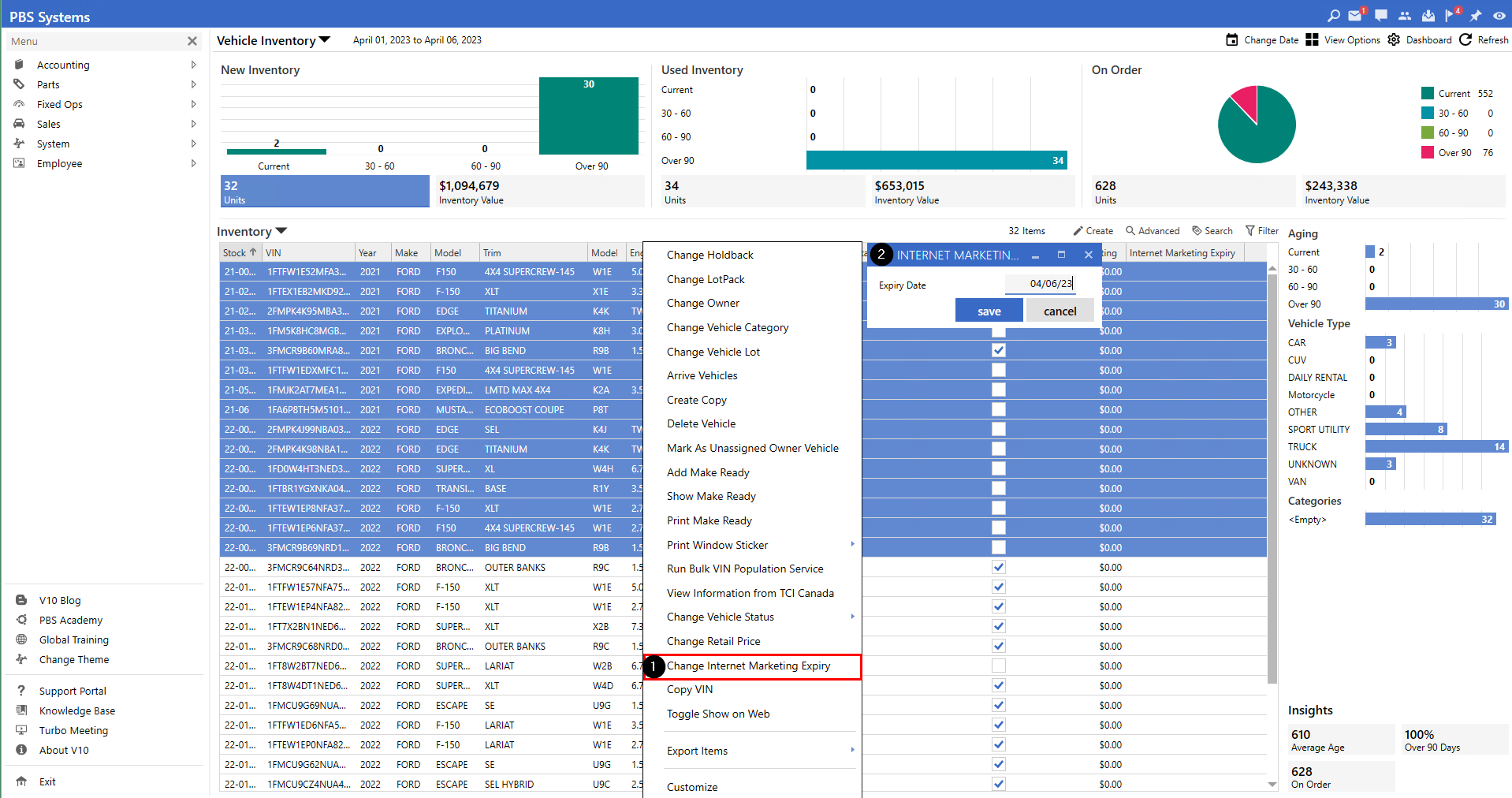This screenshot has width=1512, height=798.
Task: Click the Change Theme icon
Action: (21, 659)
